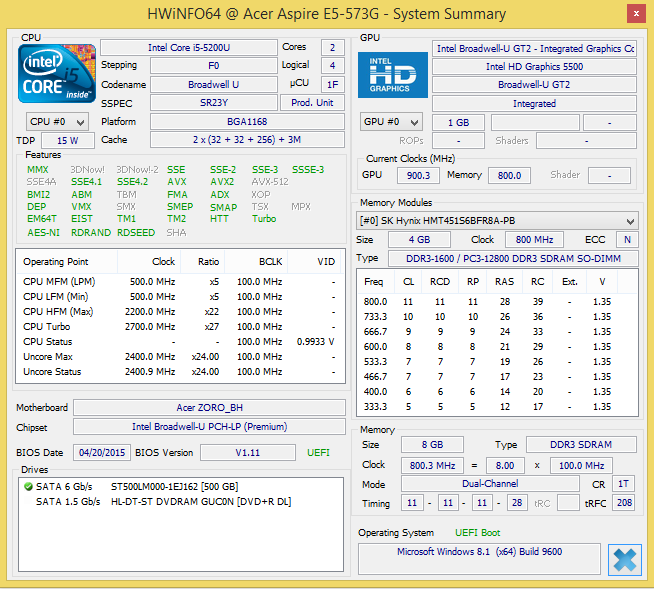Screen dimensions: 654x589
Task: Select the 666.7 frequency timing row
Action: tap(497, 332)
